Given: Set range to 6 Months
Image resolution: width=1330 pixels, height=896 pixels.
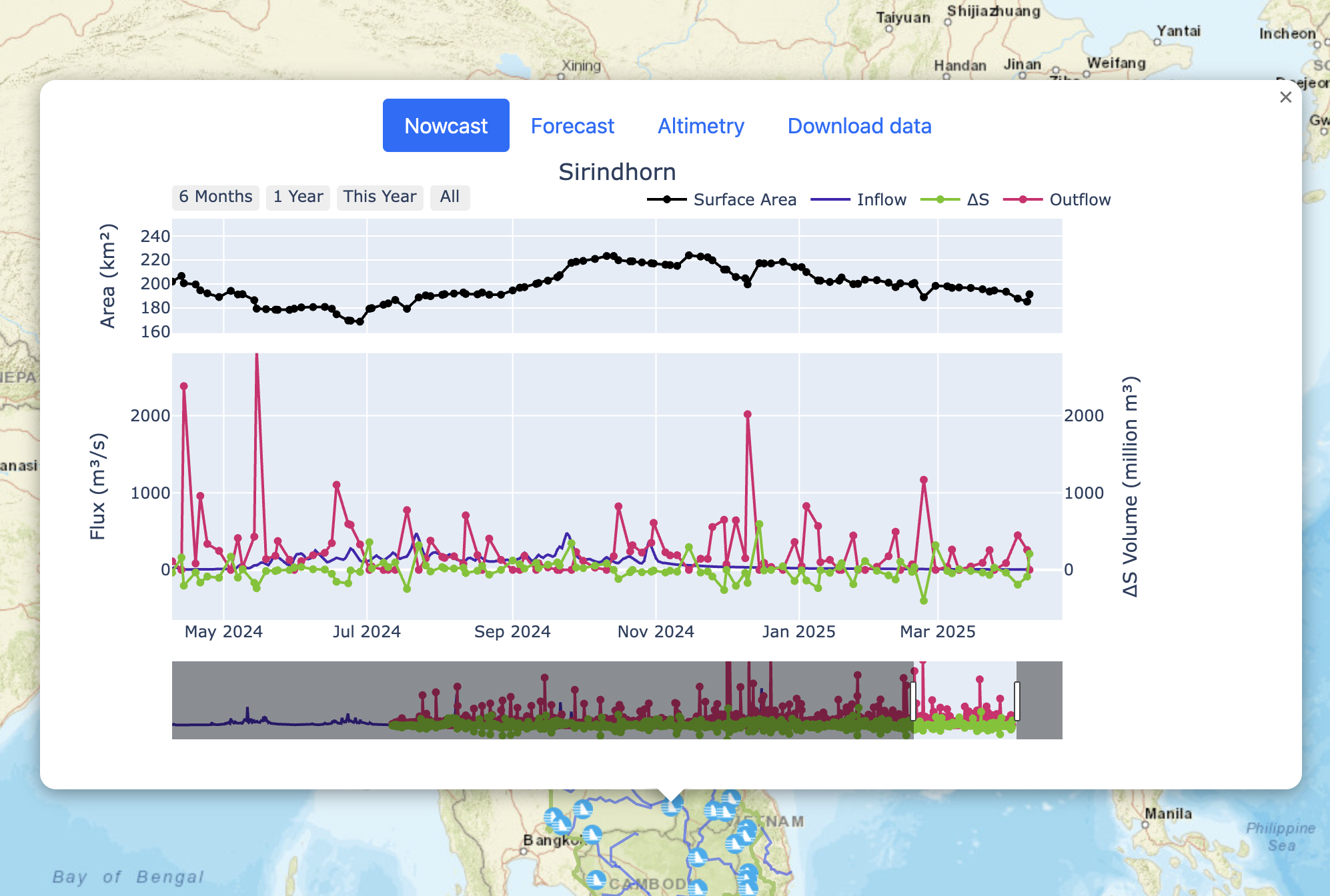Looking at the screenshot, I should point(215,197).
